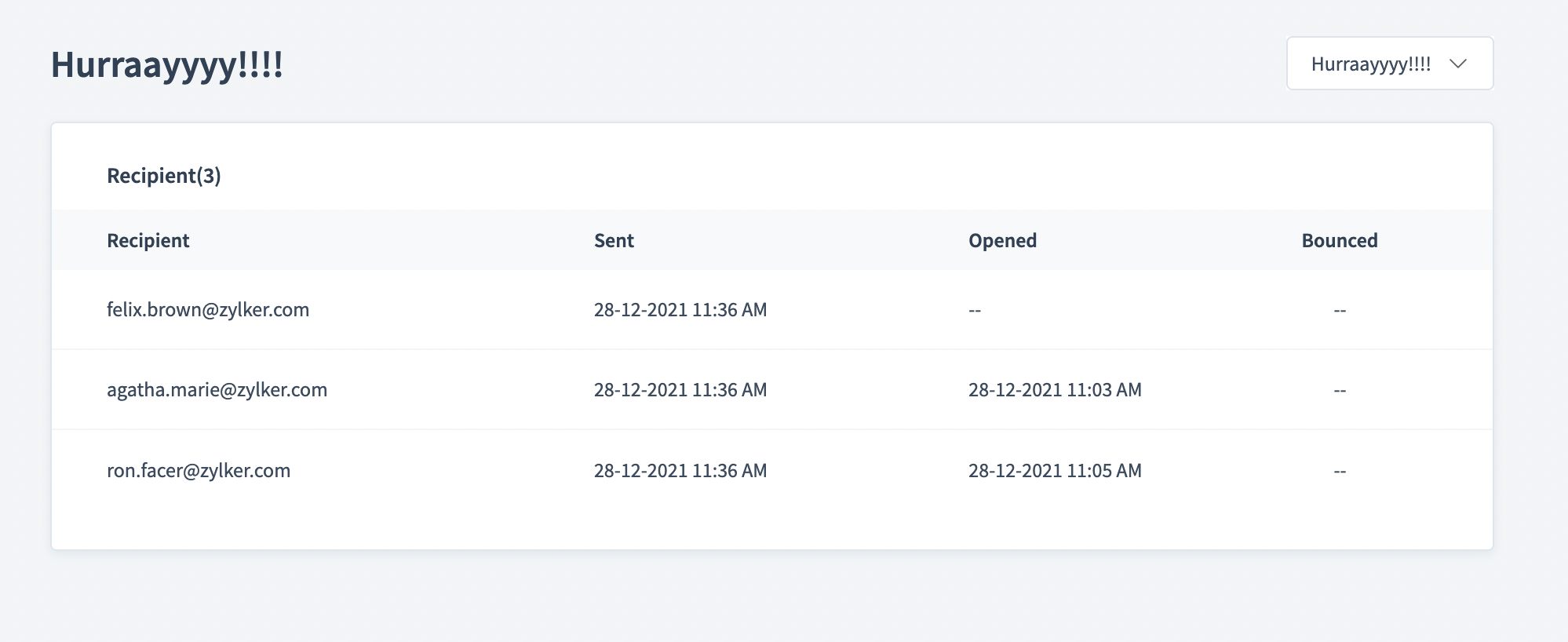
Task: Click ron.facer's bounced status cell
Action: (x=1340, y=472)
